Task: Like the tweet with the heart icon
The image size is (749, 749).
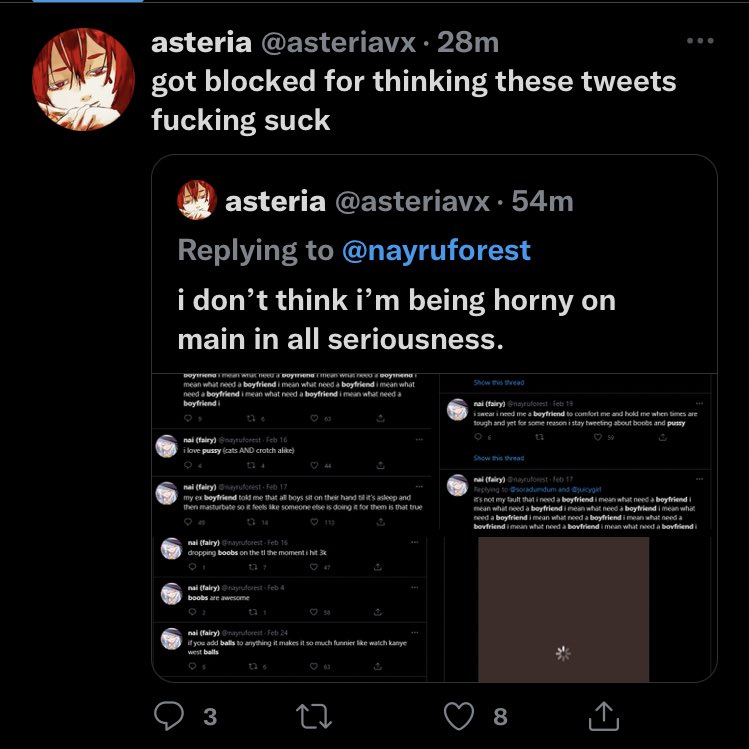Action: 459,715
